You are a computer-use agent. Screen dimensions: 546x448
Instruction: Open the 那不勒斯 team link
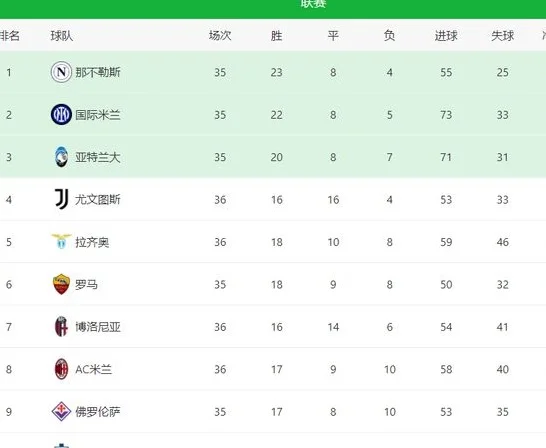pos(98,72)
